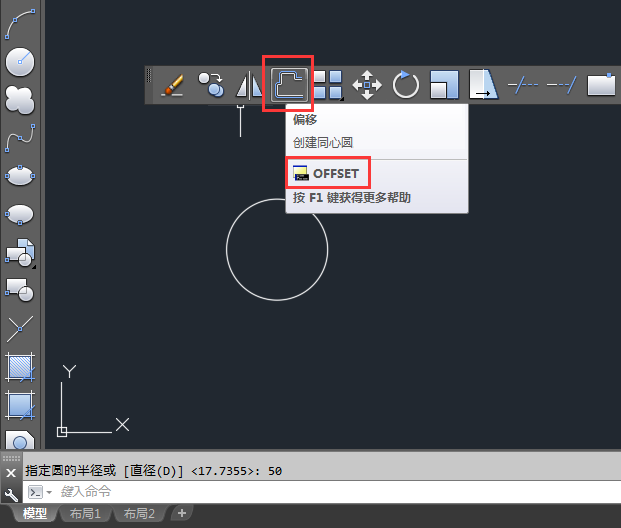Activate the Erase tool
The image size is (621, 528).
pyautogui.click(x=172, y=85)
